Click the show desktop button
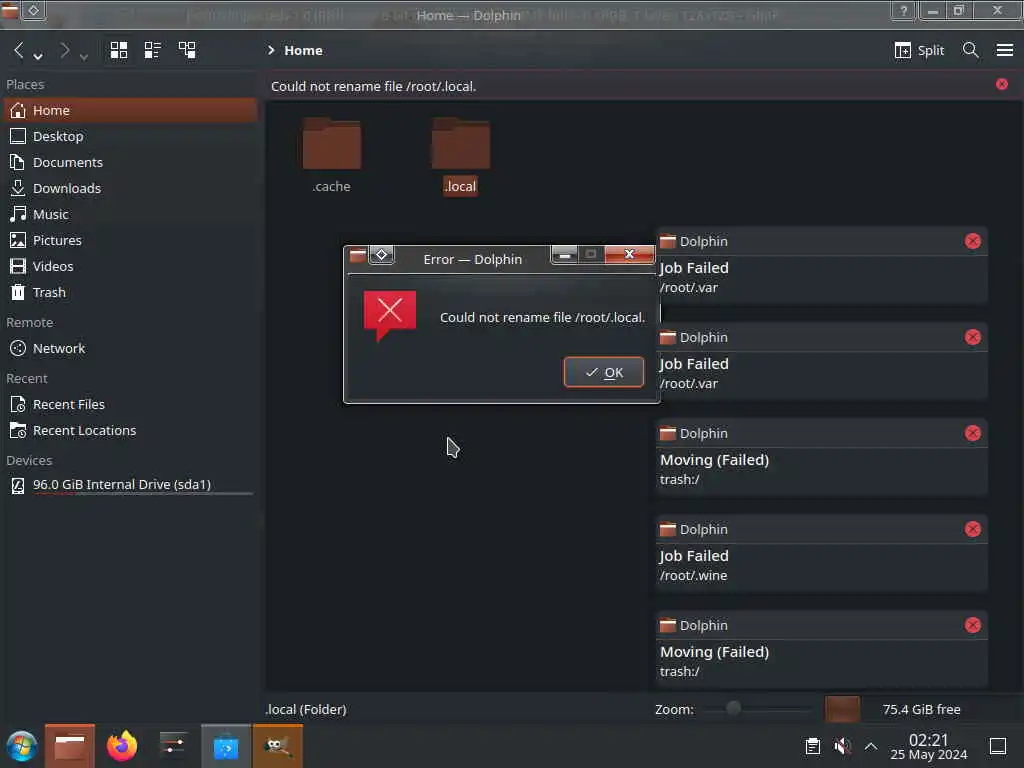 998,746
